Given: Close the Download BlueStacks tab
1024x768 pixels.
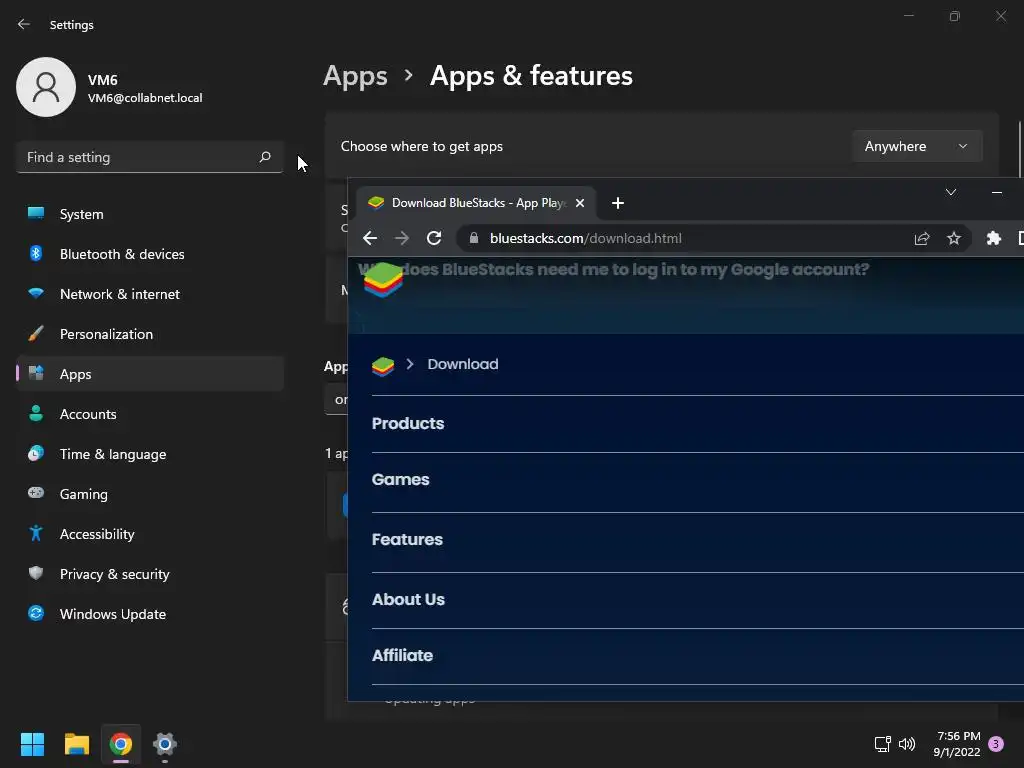Looking at the screenshot, I should coord(579,203).
